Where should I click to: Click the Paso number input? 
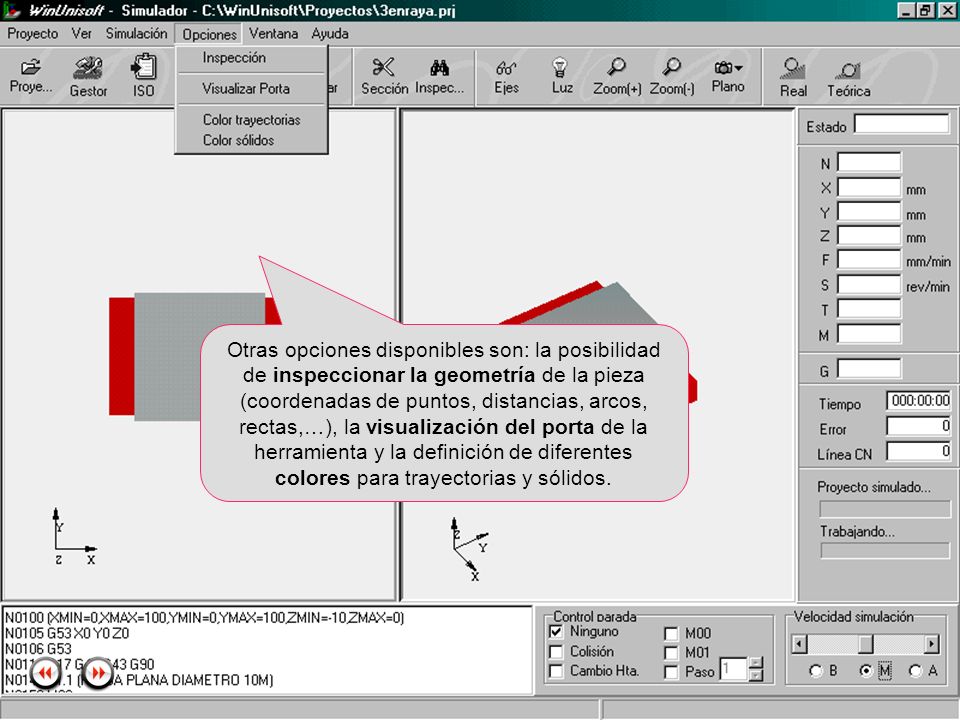tap(734, 669)
